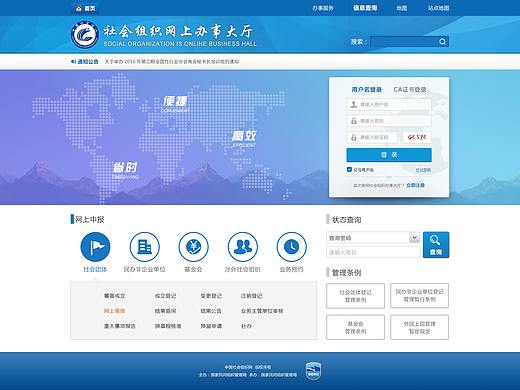The height and width of the screenshot is (390, 520).
Task: Click the blue 登录 button
Action: point(389,155)
